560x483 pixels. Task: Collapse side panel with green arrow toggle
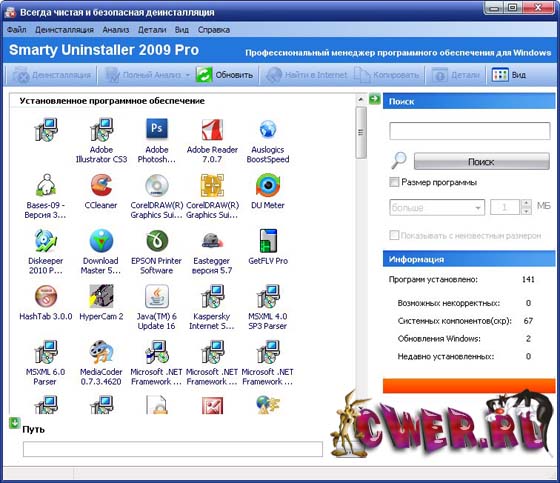[375, 99]
